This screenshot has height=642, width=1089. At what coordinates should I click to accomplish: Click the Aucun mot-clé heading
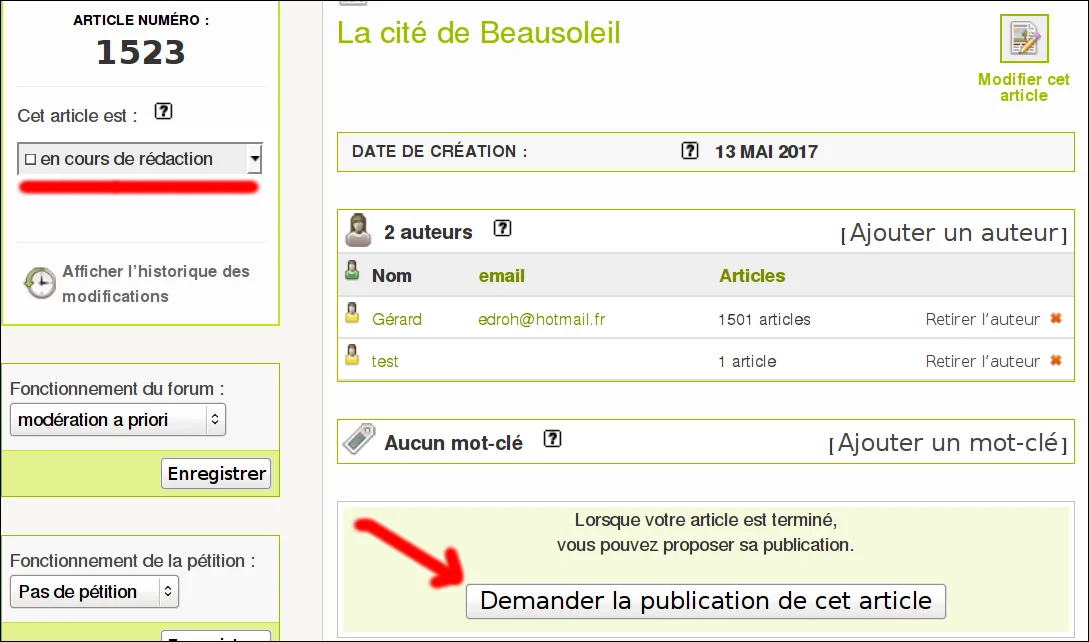[454, 443]
